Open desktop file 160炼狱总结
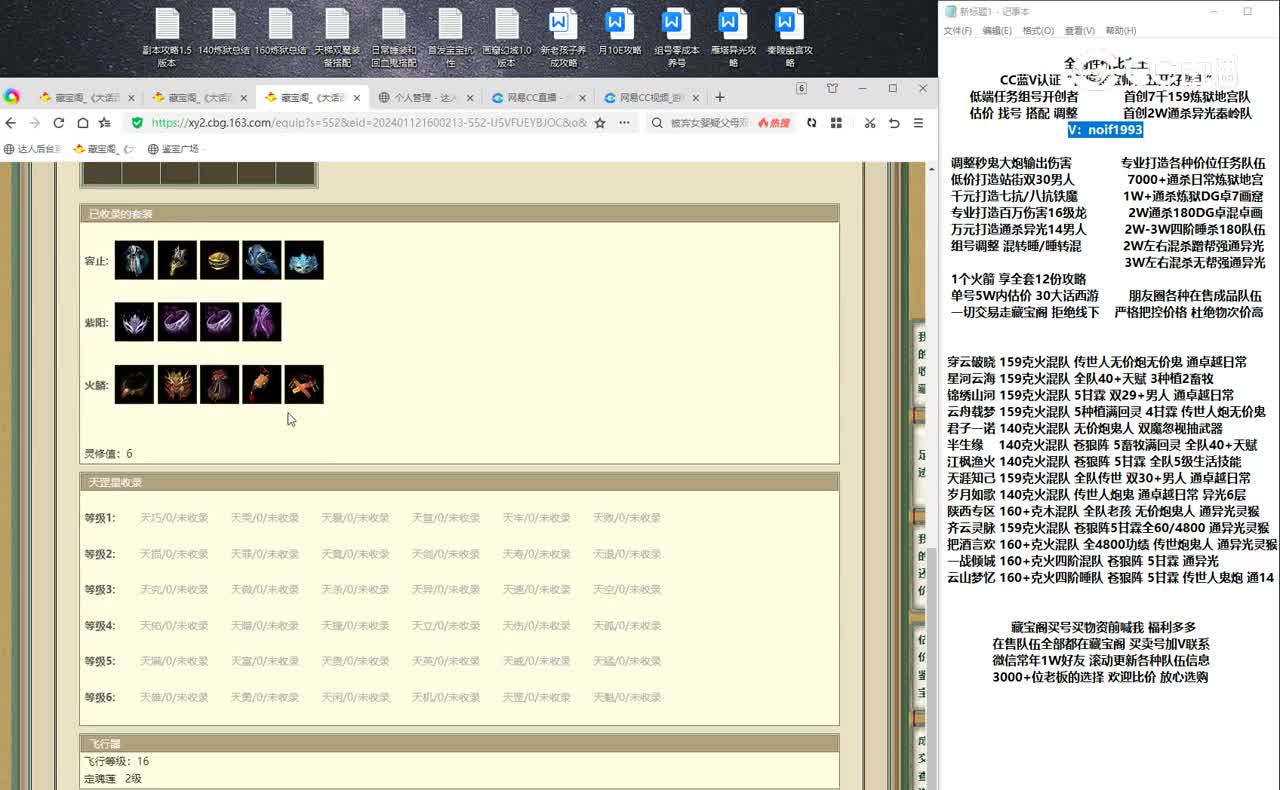1280x790 pixels. point(280,32)
